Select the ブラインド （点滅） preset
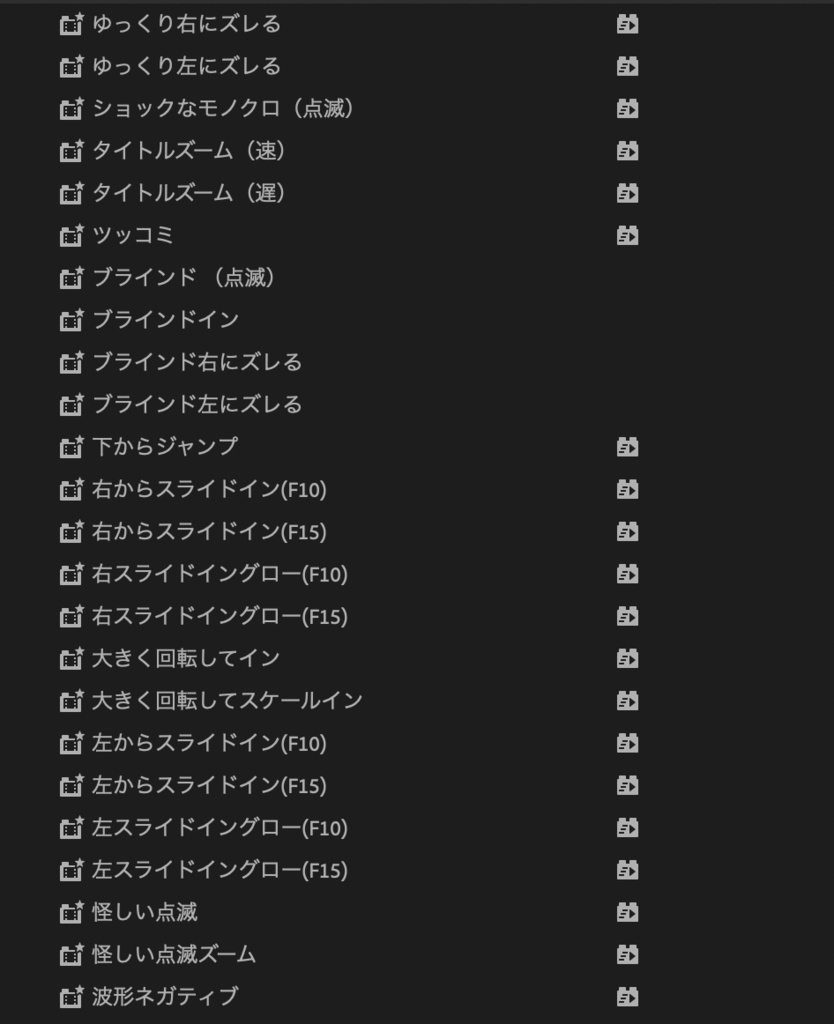The height and width of the screenshot is (1024, 834). pyautogui.click(x=184, y=278)
